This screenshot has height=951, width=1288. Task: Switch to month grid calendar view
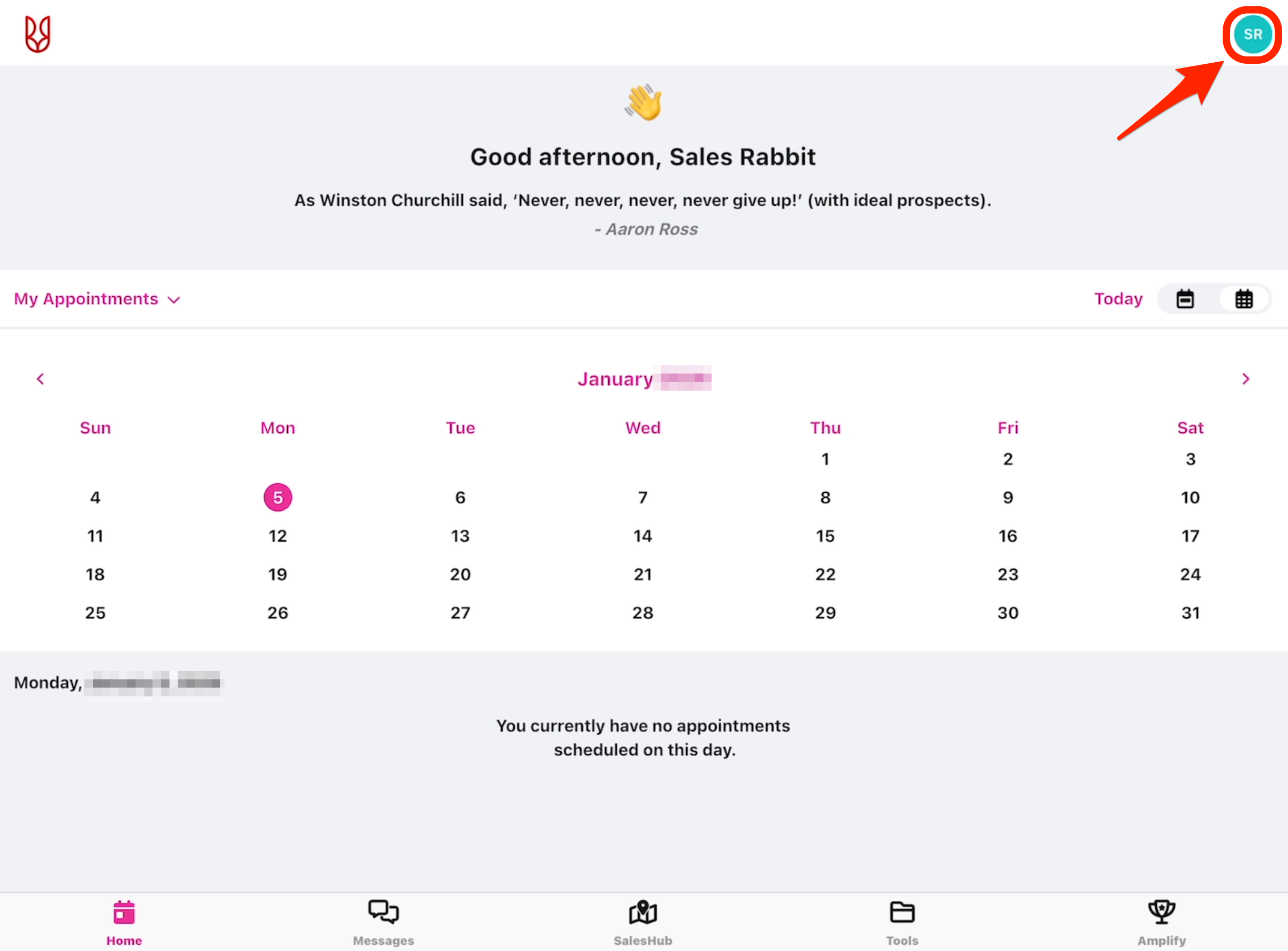point(1244,299)
